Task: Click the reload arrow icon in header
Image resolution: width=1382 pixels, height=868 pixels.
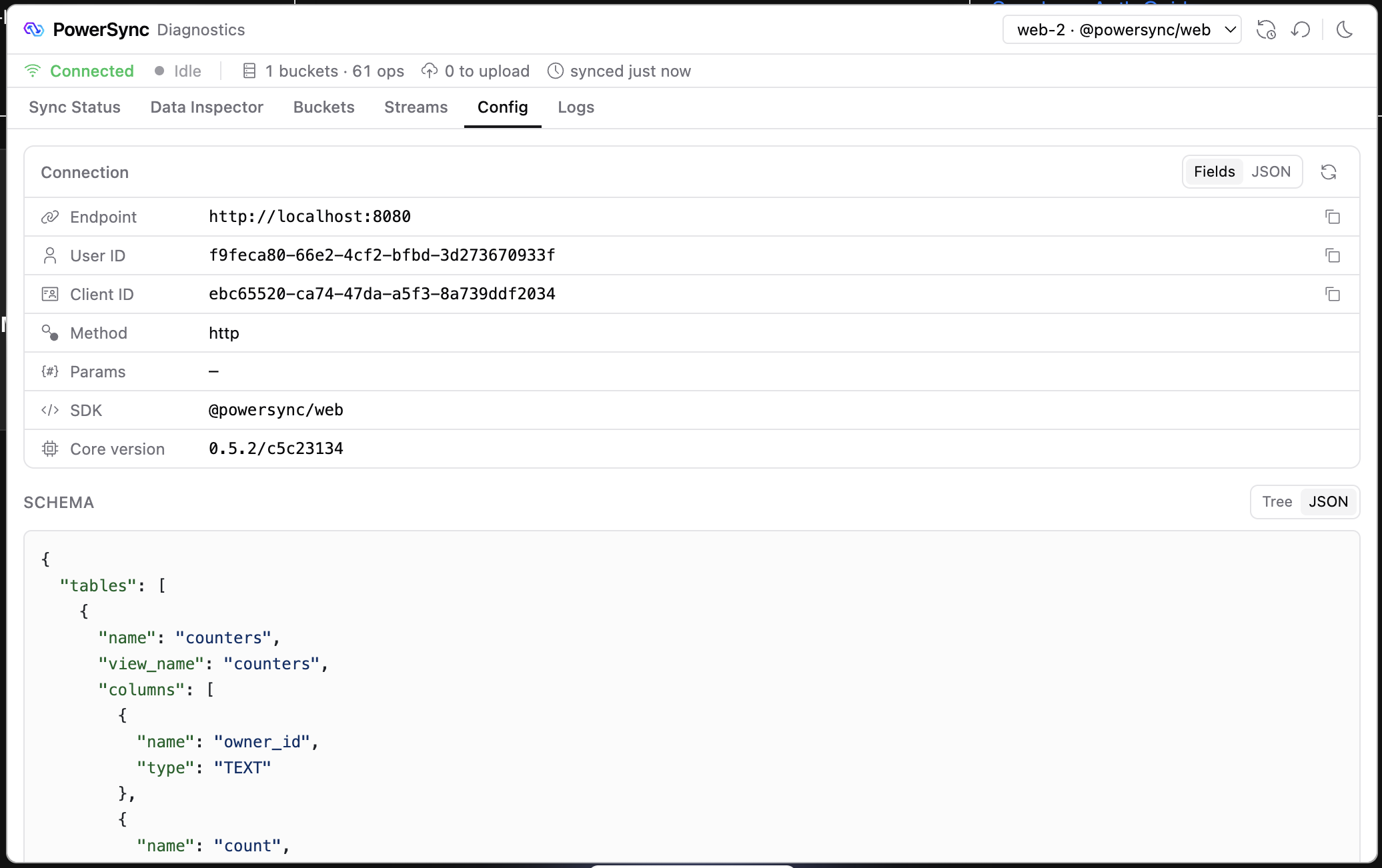Action: 1301,30
